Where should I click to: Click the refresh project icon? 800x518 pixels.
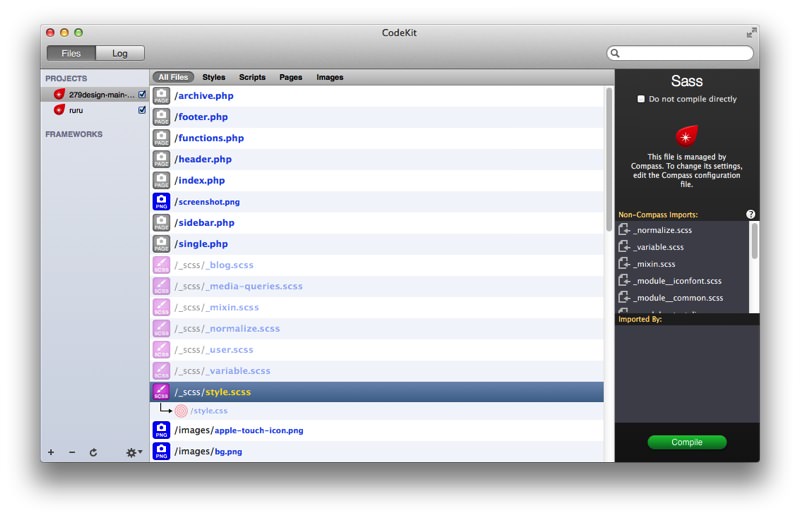[93, 452]
